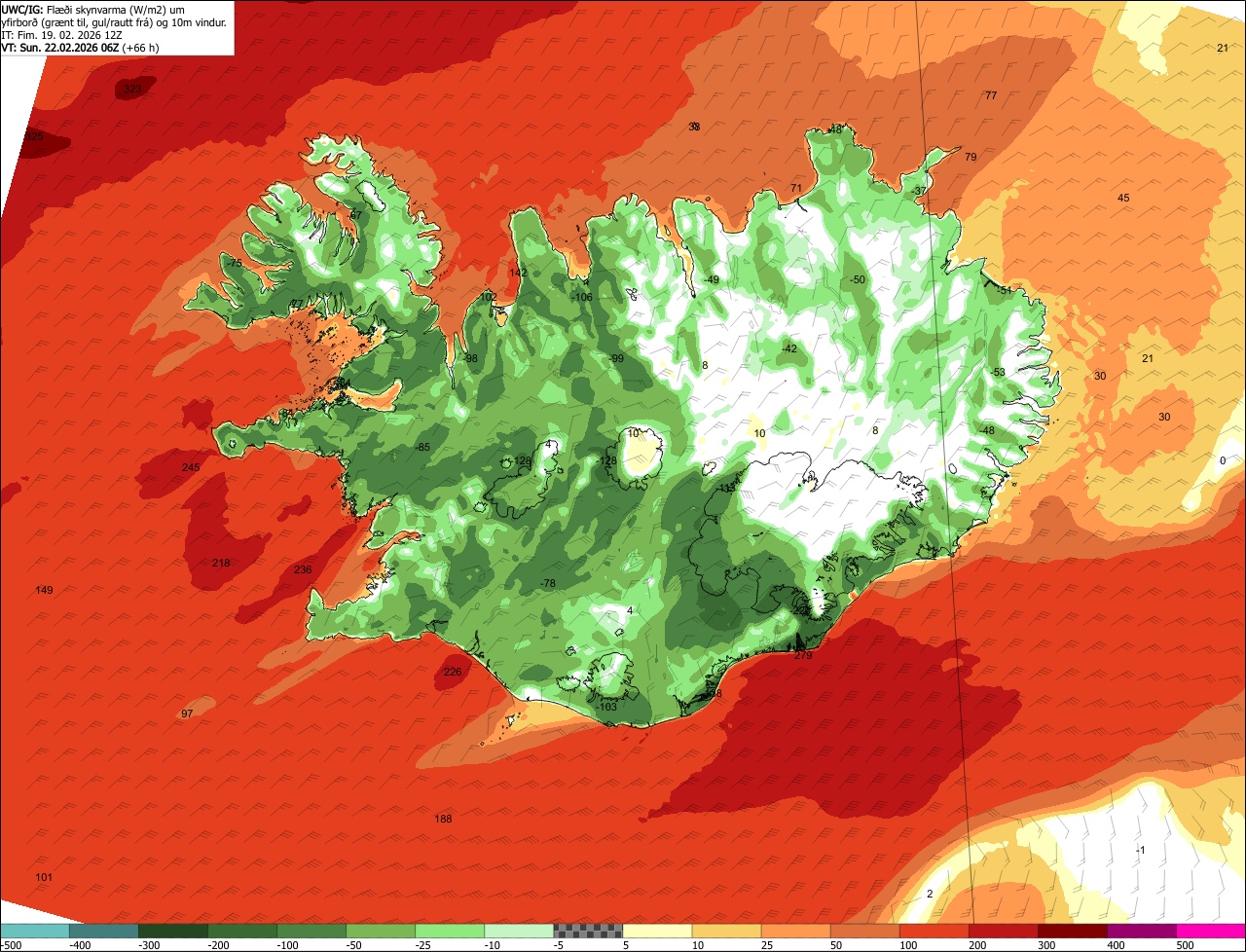Click the map value 323
This screenshot has width=1246, height=952.
(132, 89)
